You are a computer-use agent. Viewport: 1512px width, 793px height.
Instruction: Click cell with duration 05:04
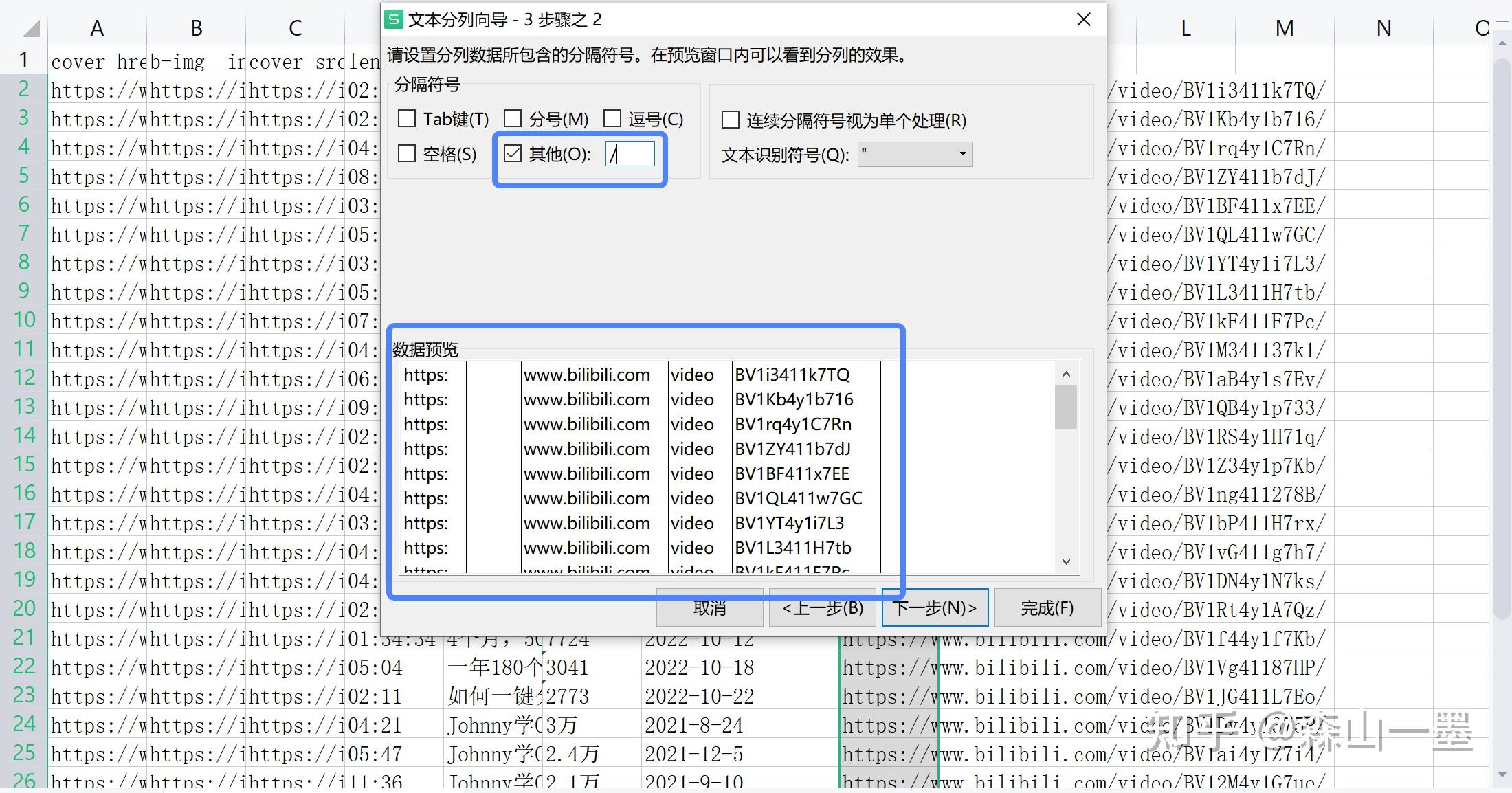(394, 667)
